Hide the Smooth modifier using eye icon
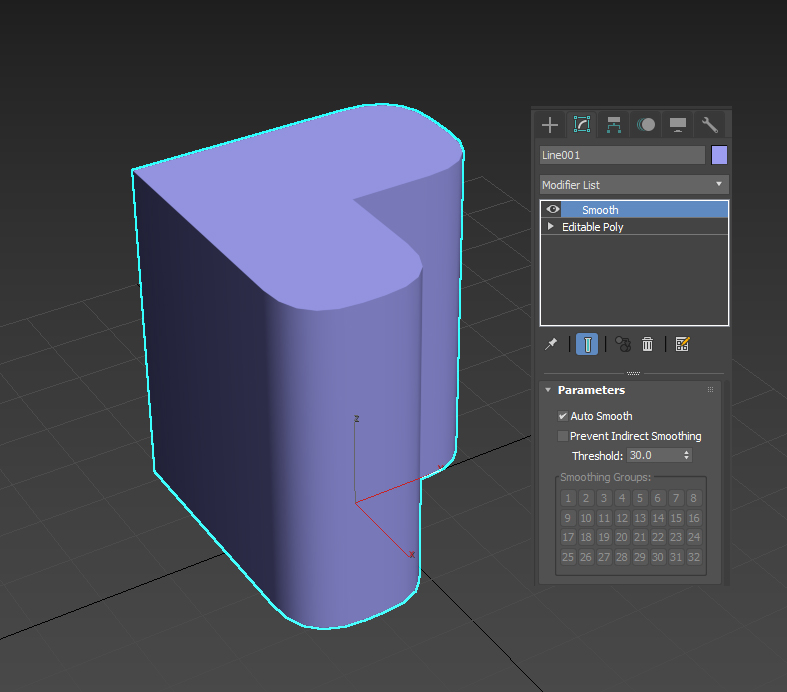Viewport: 787px width, 692px height. tap(552, 209)
